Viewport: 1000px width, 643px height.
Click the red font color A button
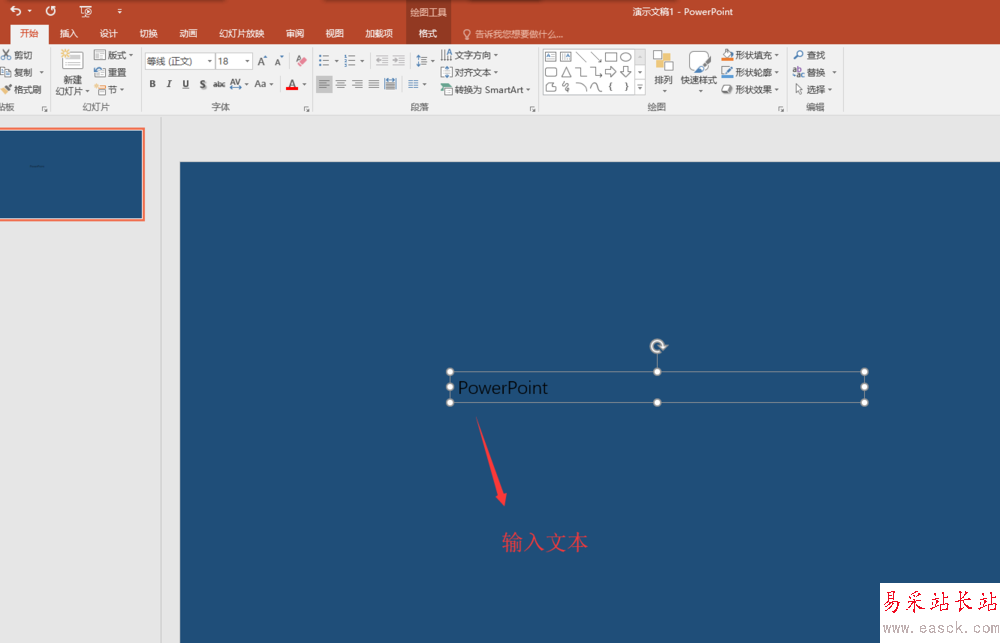tap(292, 84)
